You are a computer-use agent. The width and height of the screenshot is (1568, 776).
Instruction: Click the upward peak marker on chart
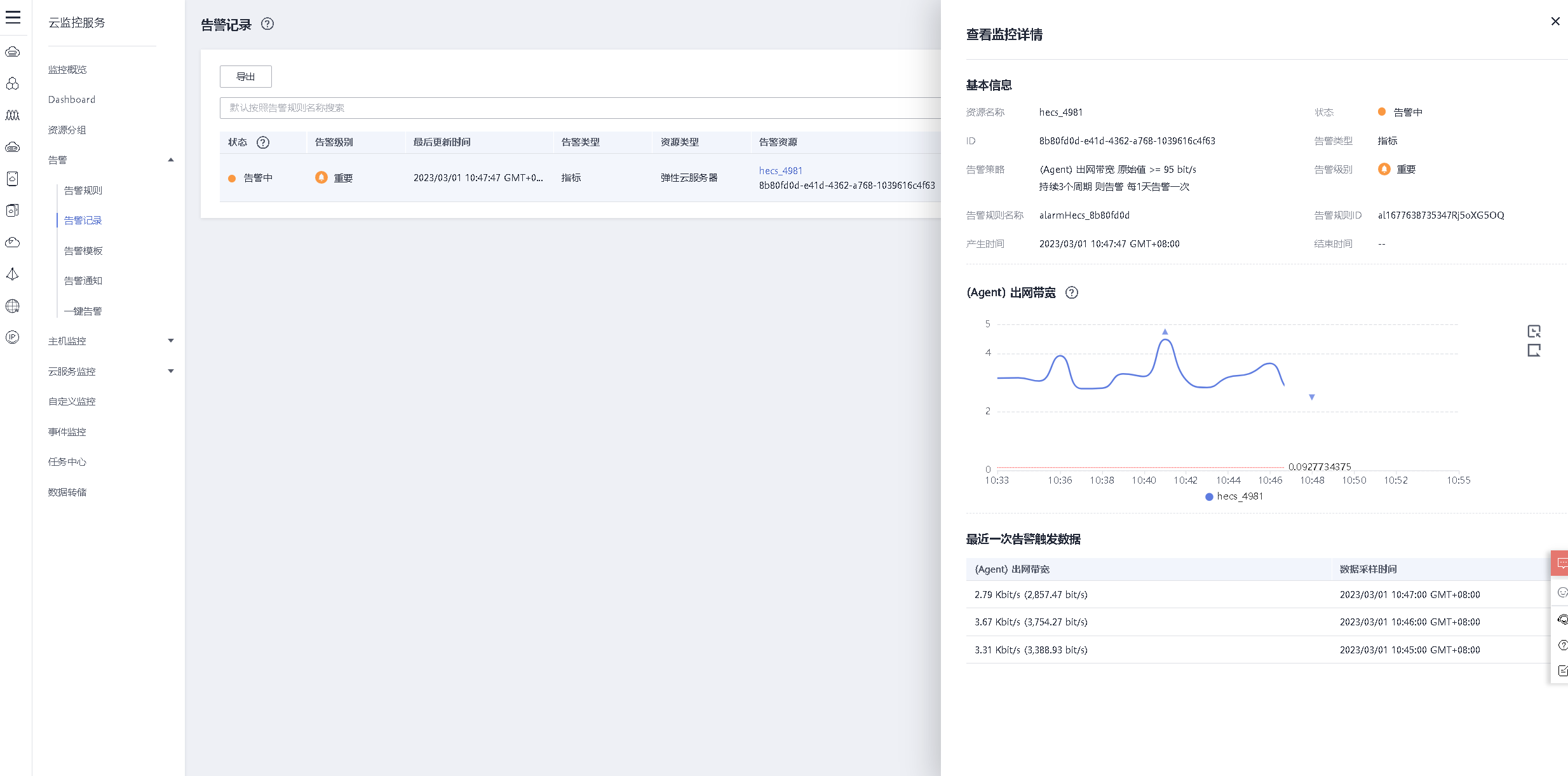pos(1165,332)
